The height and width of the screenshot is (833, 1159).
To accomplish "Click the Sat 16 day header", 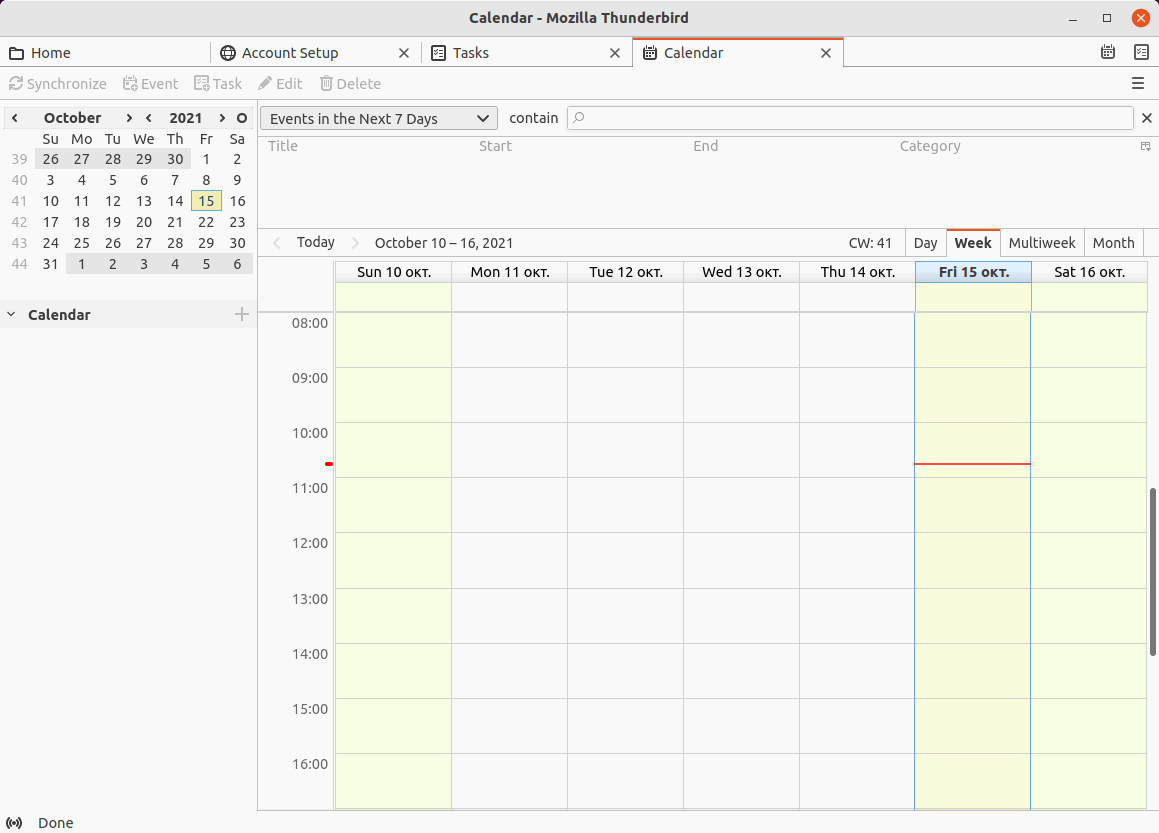I will coord(1090,272).
